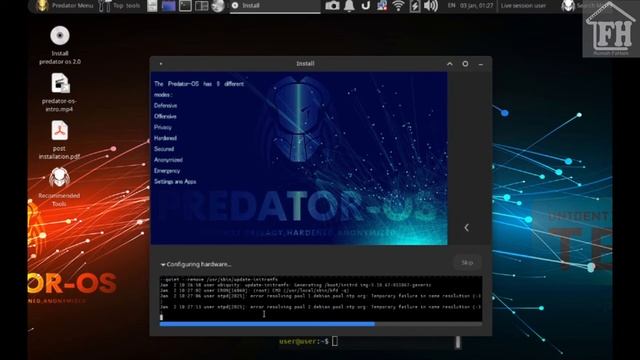
Task: Open notifications bell icon
Action: tap(349, 6)
